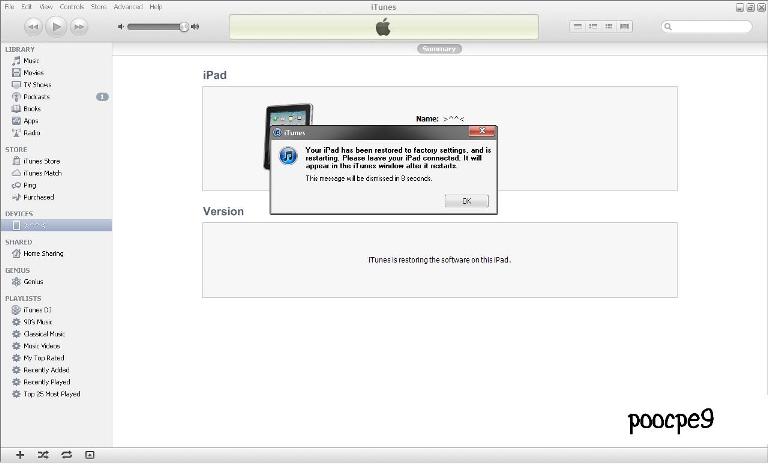
Task: Switch to song list view
Action: point(578,26)
